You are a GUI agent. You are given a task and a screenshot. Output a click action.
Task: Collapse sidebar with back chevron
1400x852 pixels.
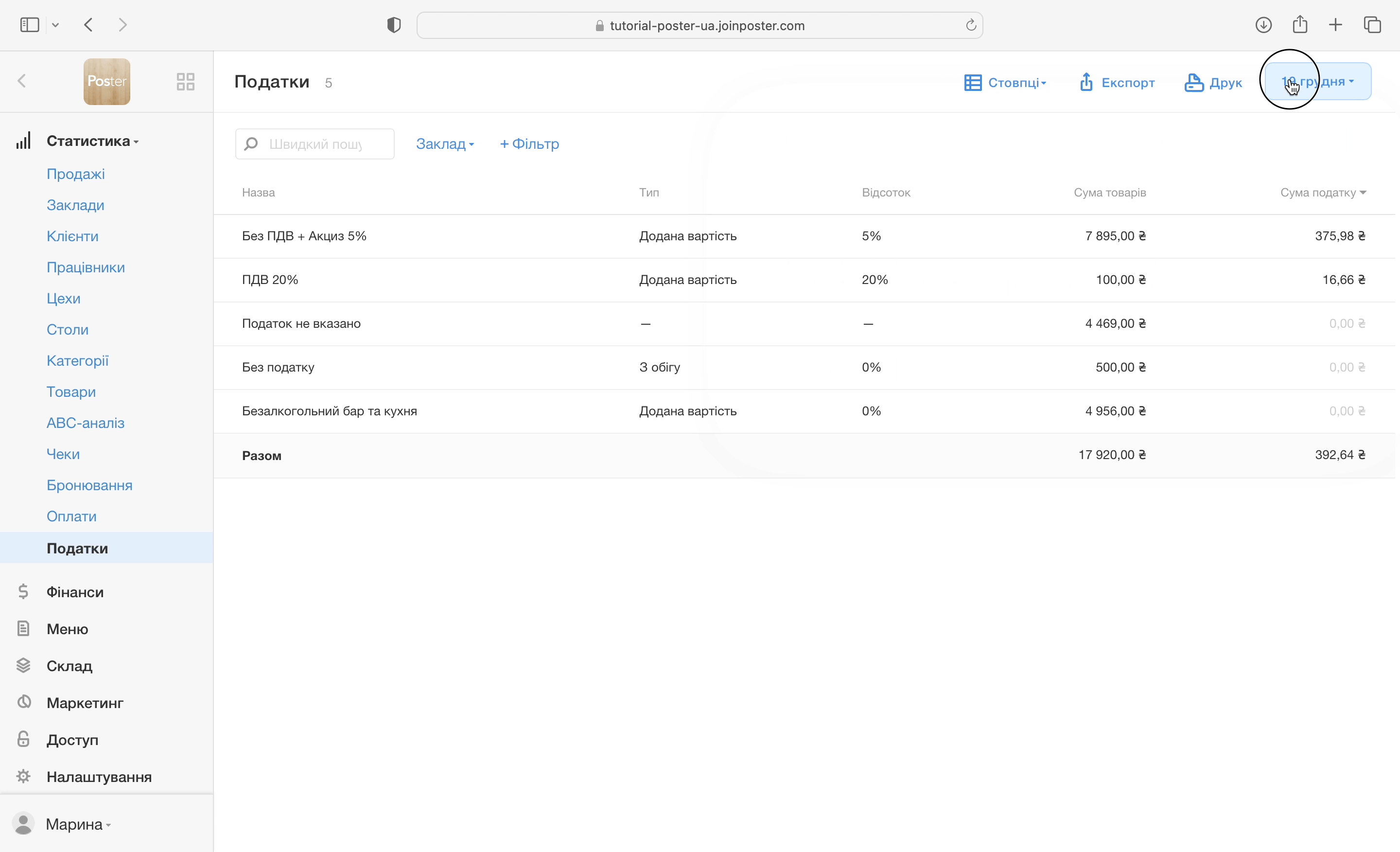(x=22, y=81)
